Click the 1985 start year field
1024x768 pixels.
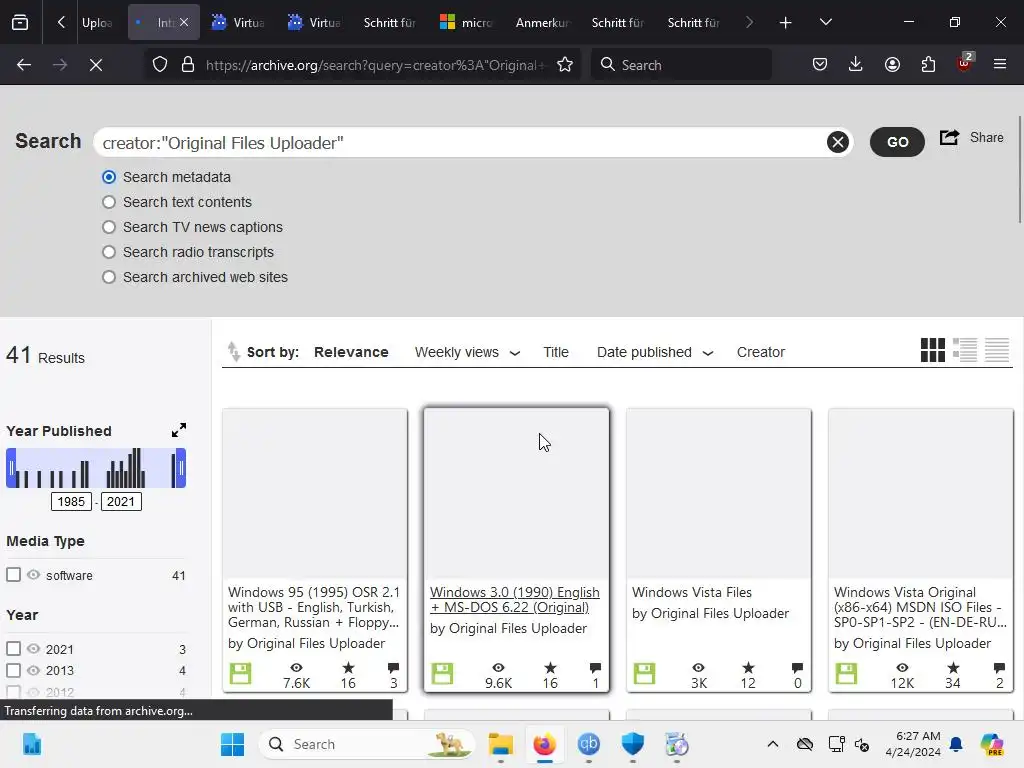tap(71, 502)
